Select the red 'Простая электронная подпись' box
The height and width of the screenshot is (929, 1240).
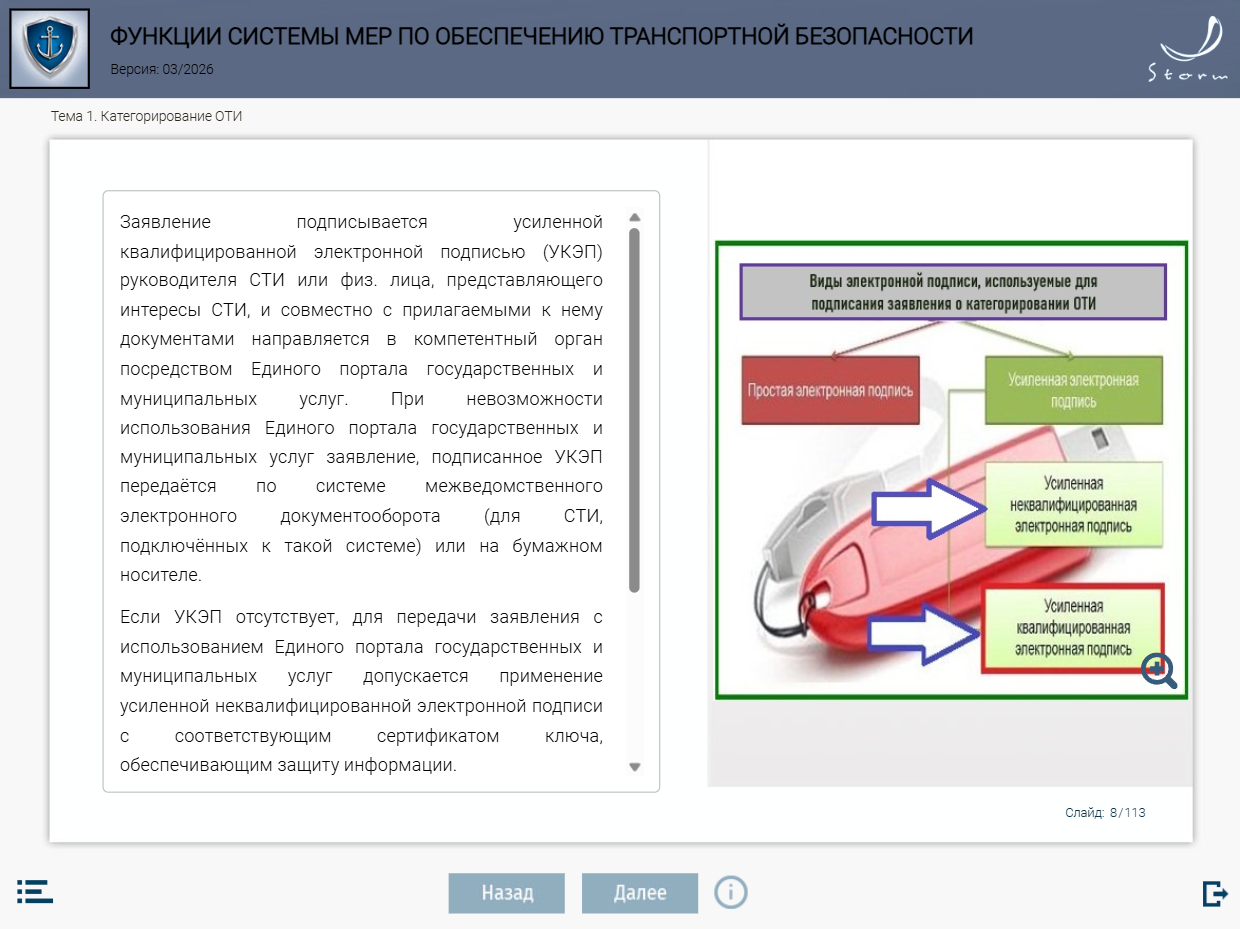[x=831, y=390]
